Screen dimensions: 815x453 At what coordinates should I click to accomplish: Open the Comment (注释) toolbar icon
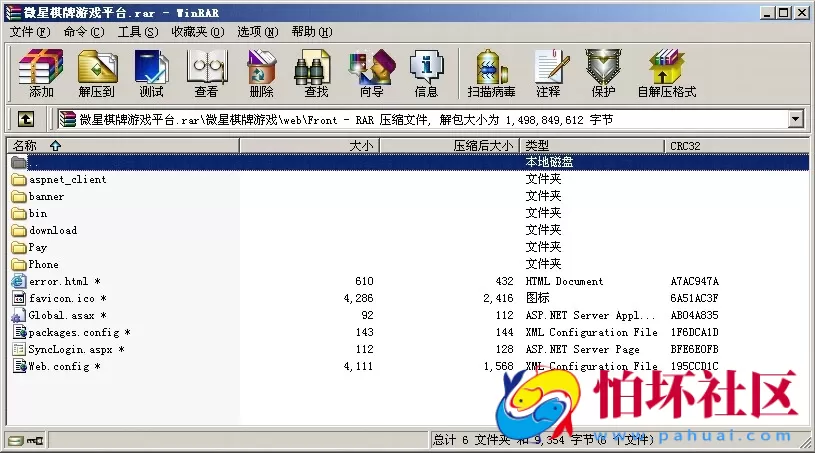pyautogui.click(x=549, y=73)
